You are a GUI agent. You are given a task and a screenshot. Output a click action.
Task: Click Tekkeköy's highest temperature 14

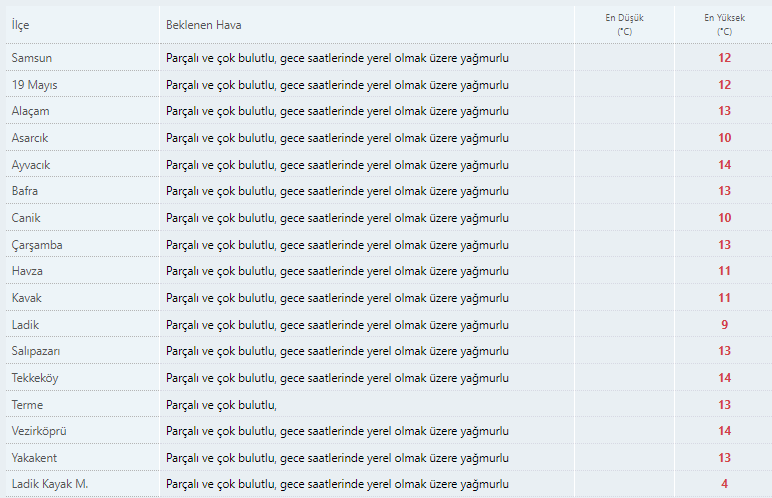point(724,378)
